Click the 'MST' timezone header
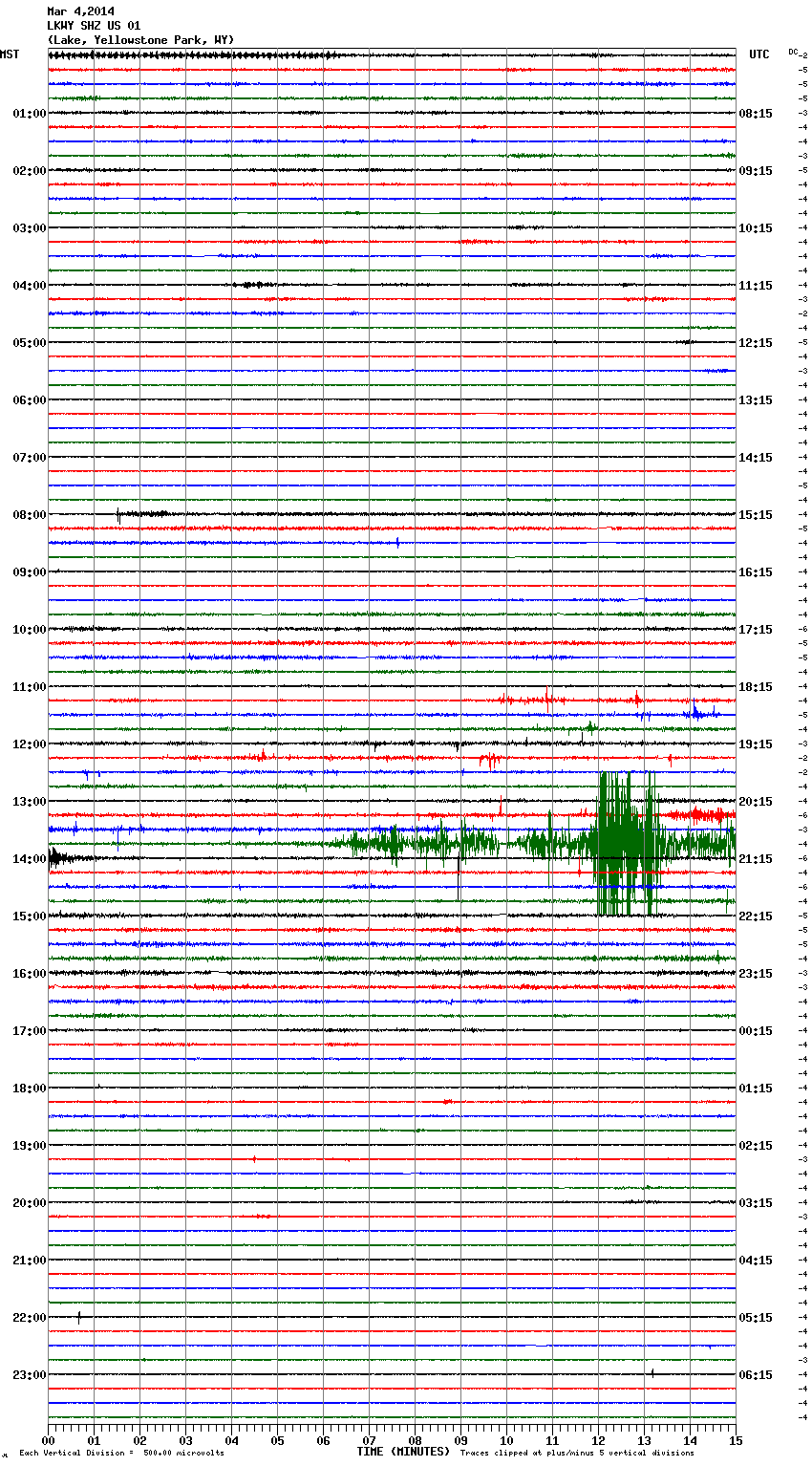 tap(10, 54)
